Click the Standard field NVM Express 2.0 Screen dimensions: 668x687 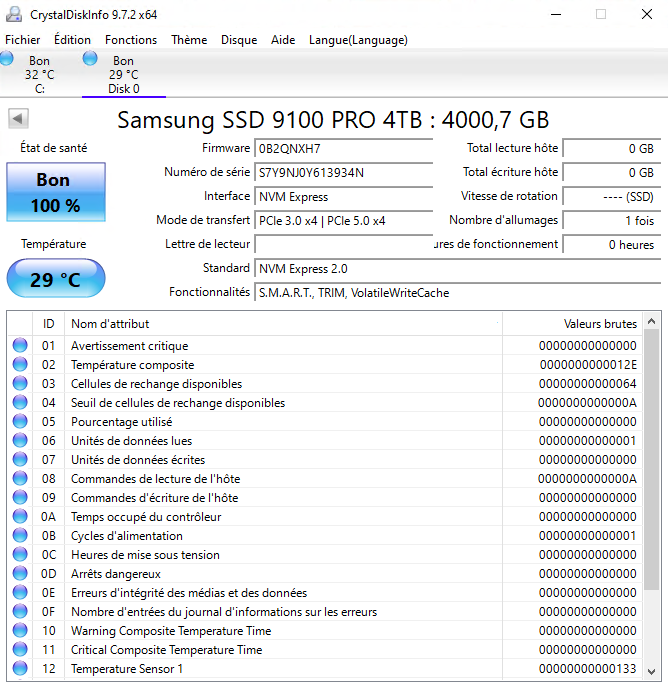[457, 269]
